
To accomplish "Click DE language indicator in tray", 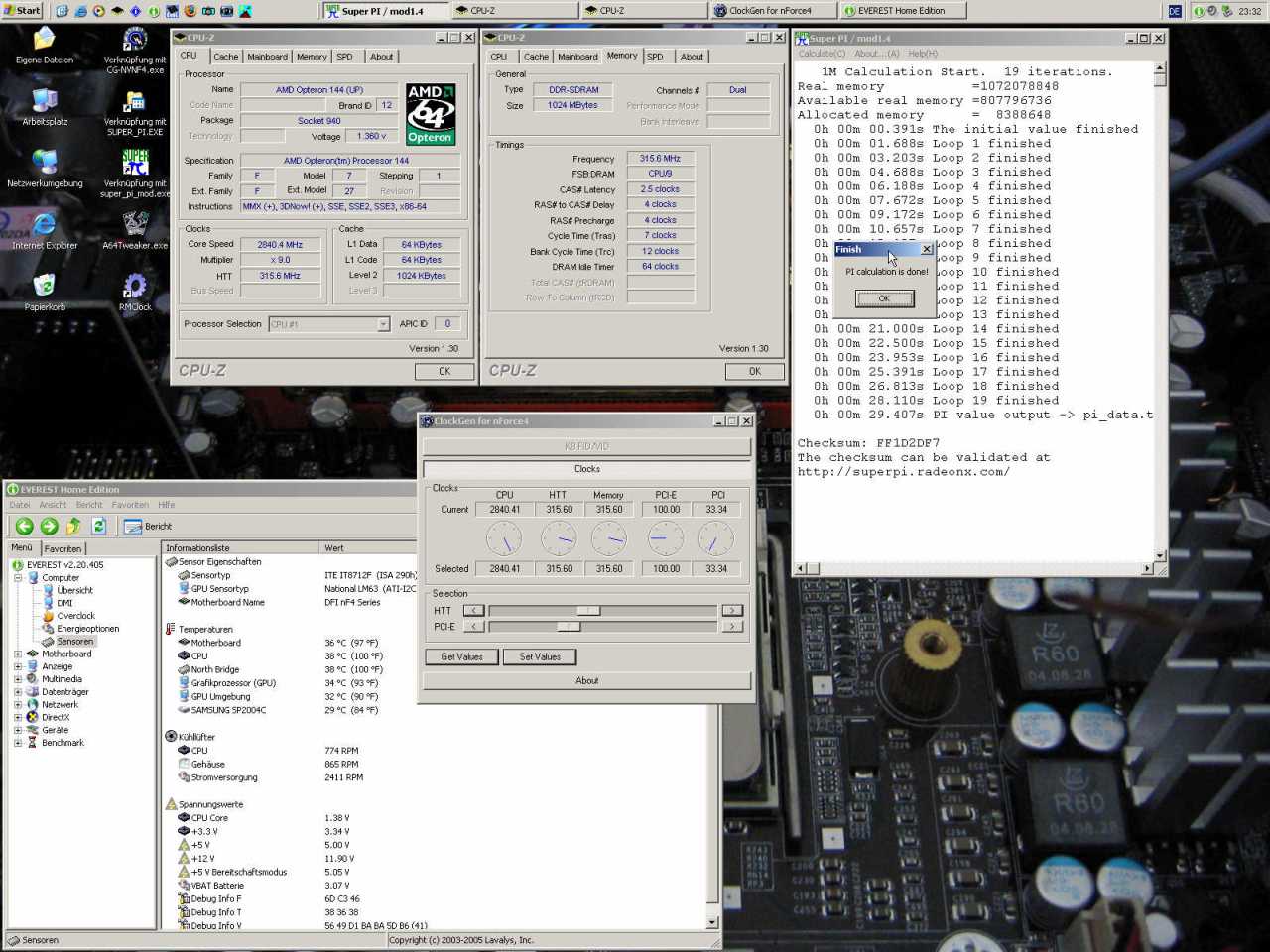I will click(x=1175, y=11).
